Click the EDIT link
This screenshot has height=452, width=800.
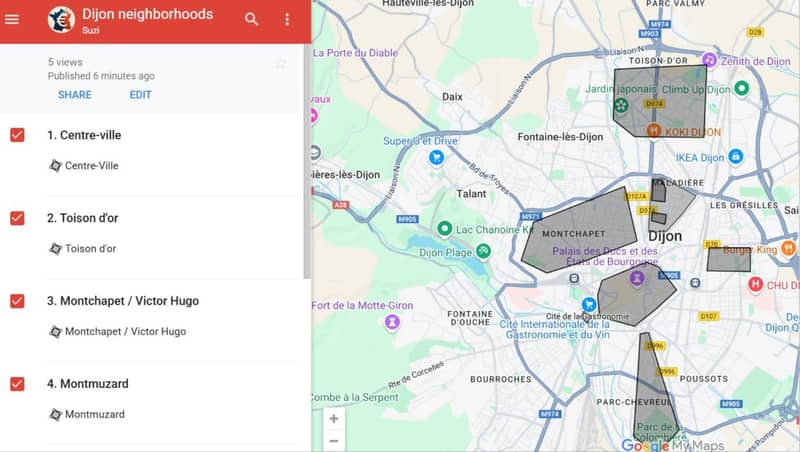tap(140, 95)
